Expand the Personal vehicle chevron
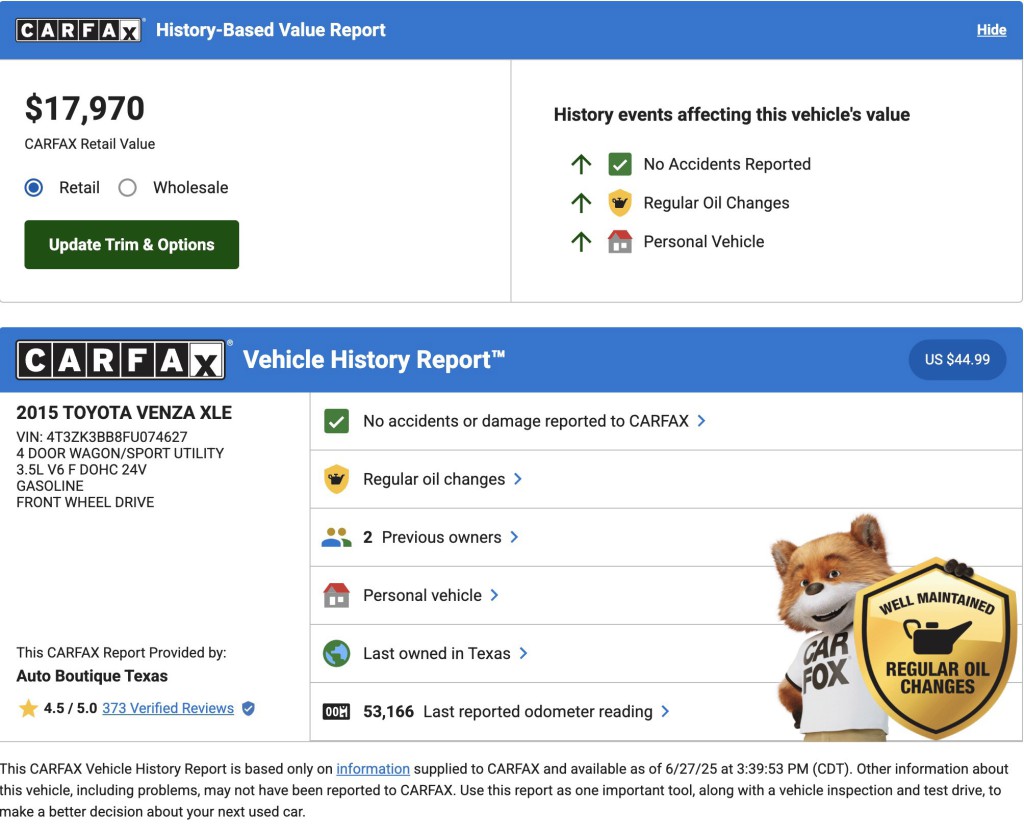Screen dimensions: 1024x839 [x=494, y=595]
